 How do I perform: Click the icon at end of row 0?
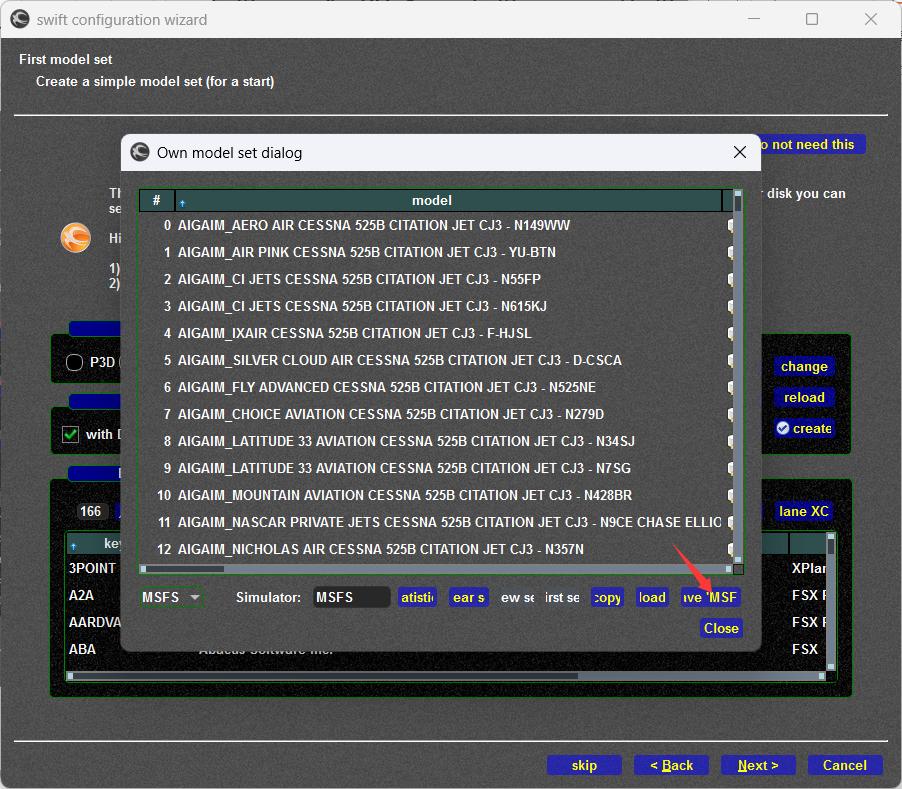tap(729, 225)
